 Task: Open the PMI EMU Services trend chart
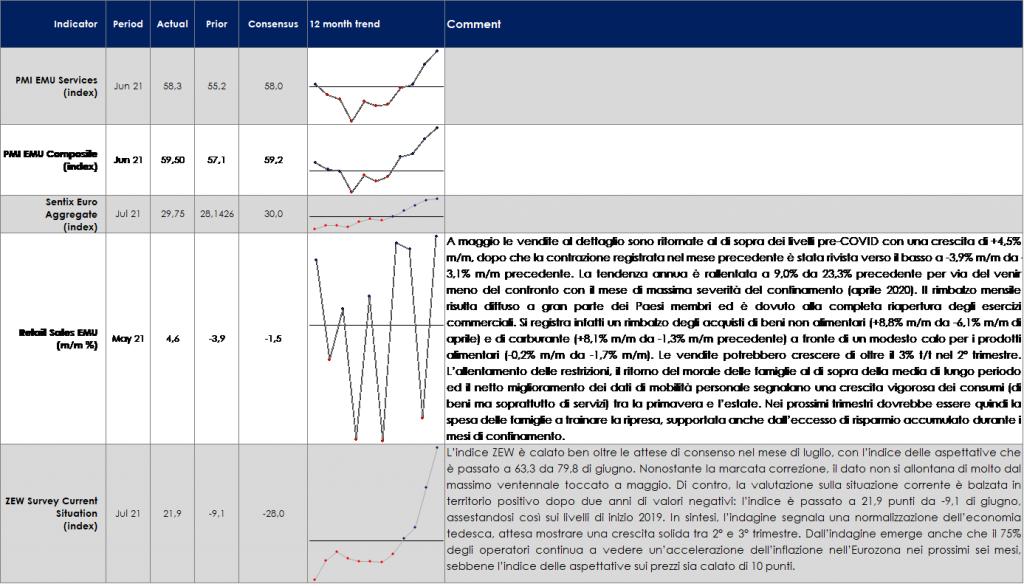[x=375, y=86]
